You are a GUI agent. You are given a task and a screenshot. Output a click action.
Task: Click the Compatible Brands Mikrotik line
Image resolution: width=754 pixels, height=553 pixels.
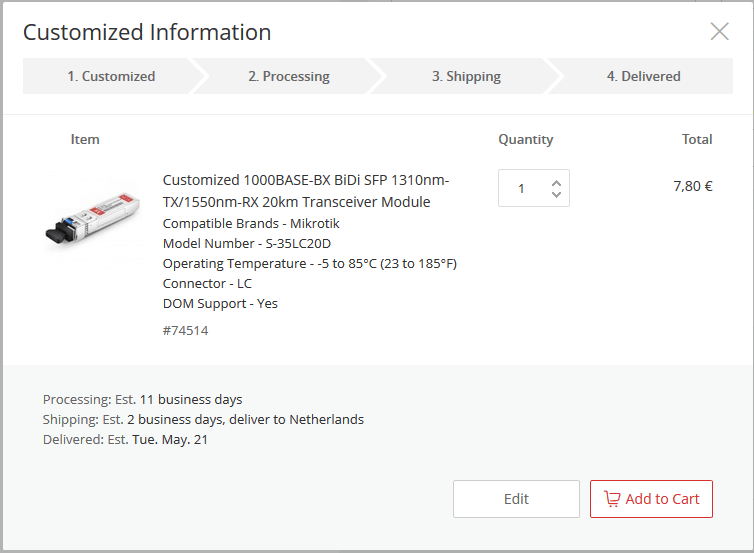pyautogui.click(x=251, y=223)
